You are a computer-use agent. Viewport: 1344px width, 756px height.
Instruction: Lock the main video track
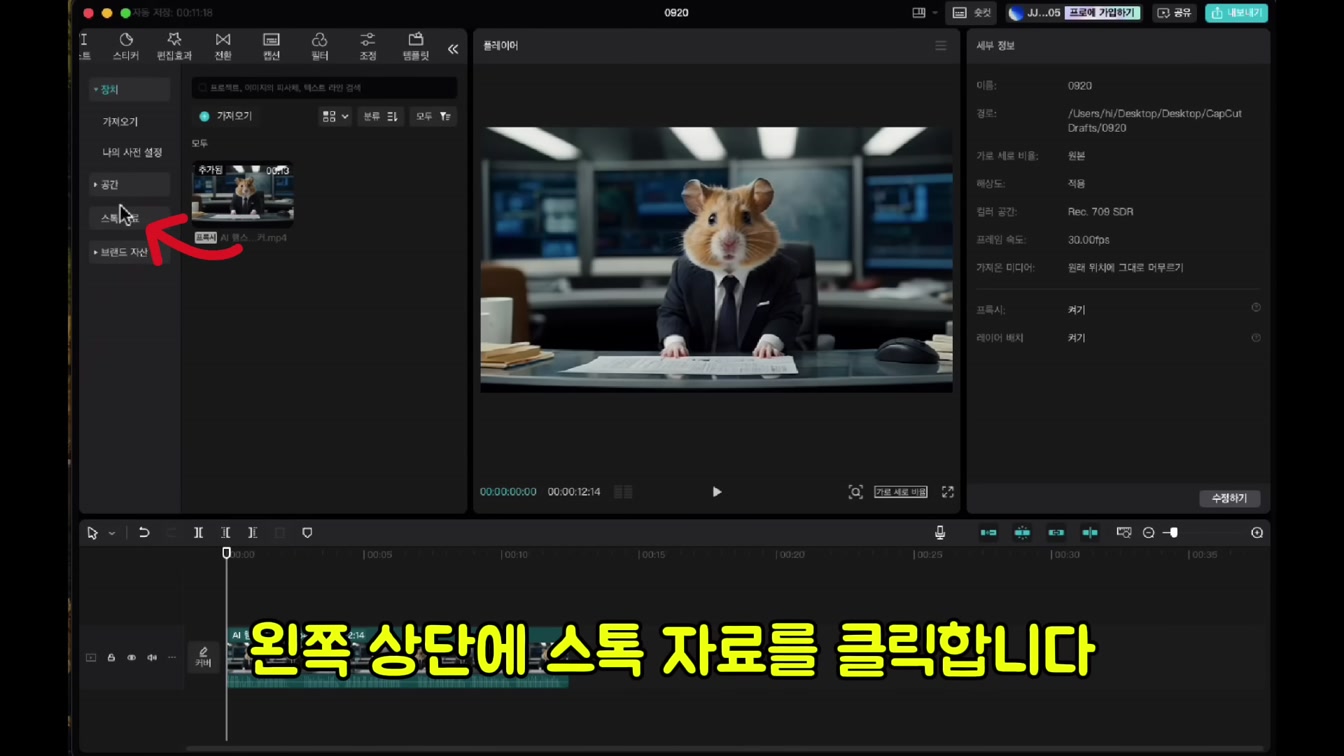coord(111,658)
